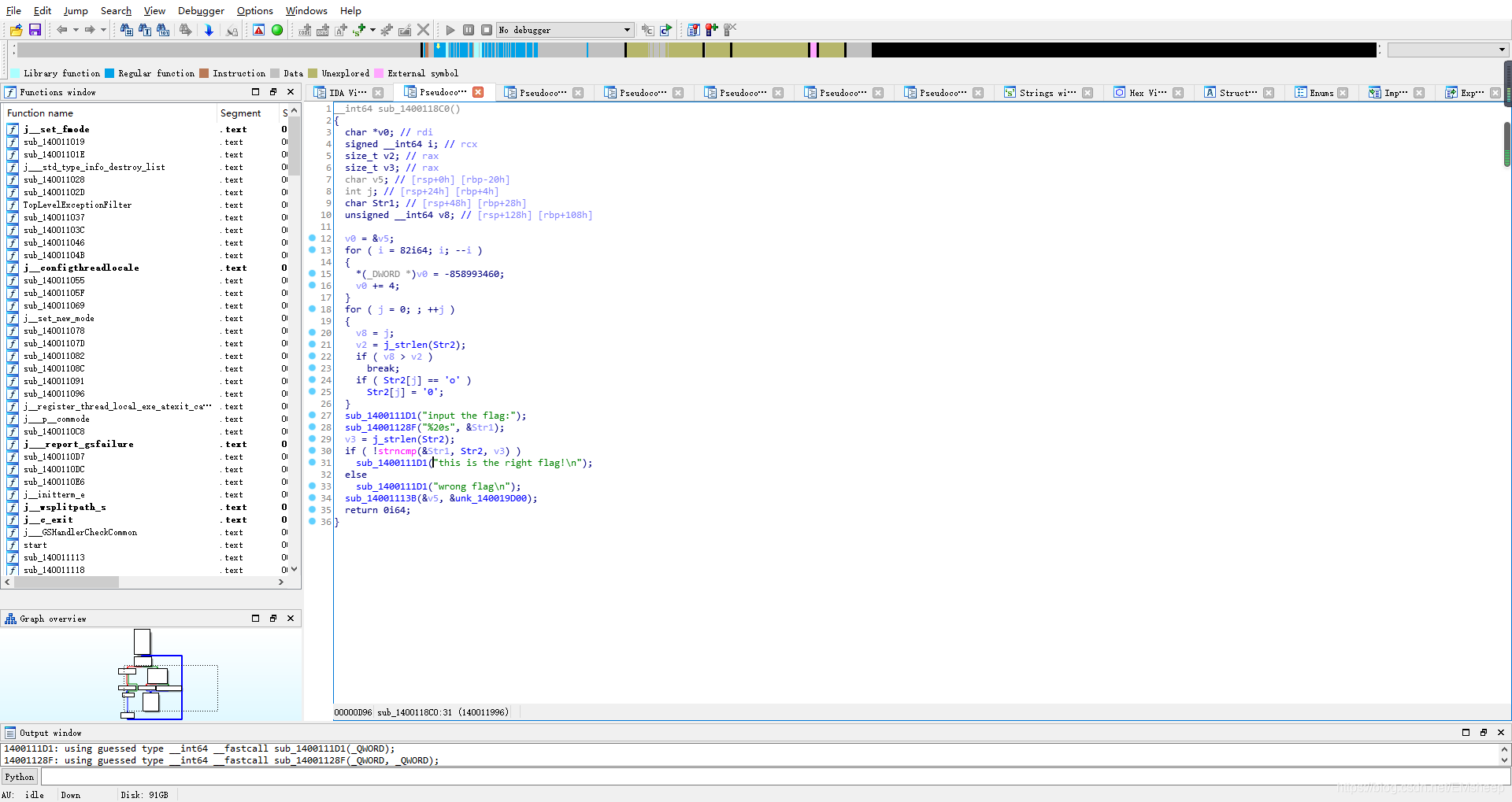The width and height of the screenshot is (1512, 802).
Task: Click the breakpoint list icon
Action: [693, 30]
